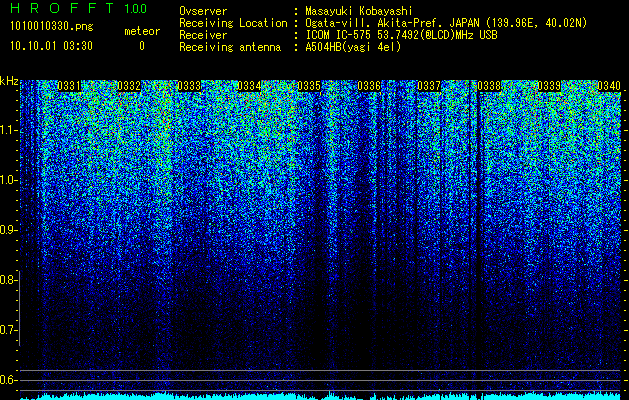Click the Ovserver field label
This screenshot has height=400, width=629.
tap(203, 11)
